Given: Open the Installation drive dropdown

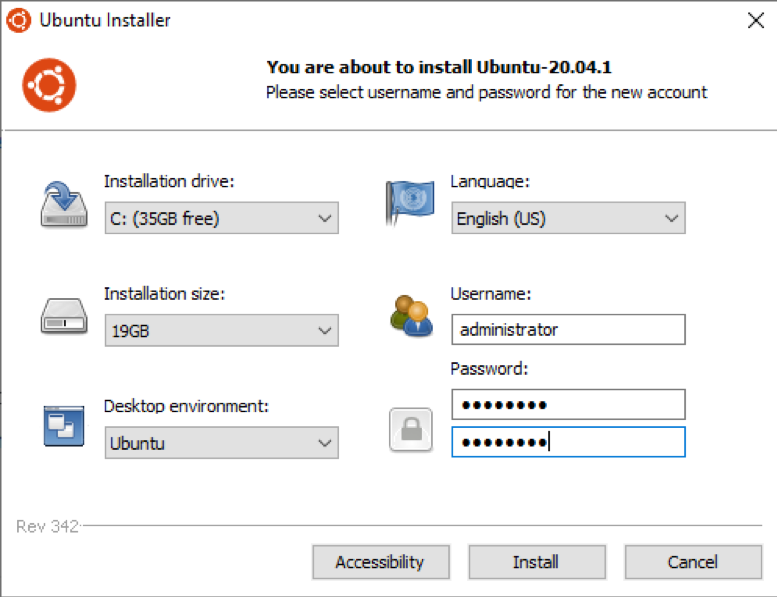Looking at the screenshot, I should tap(222, 218).
